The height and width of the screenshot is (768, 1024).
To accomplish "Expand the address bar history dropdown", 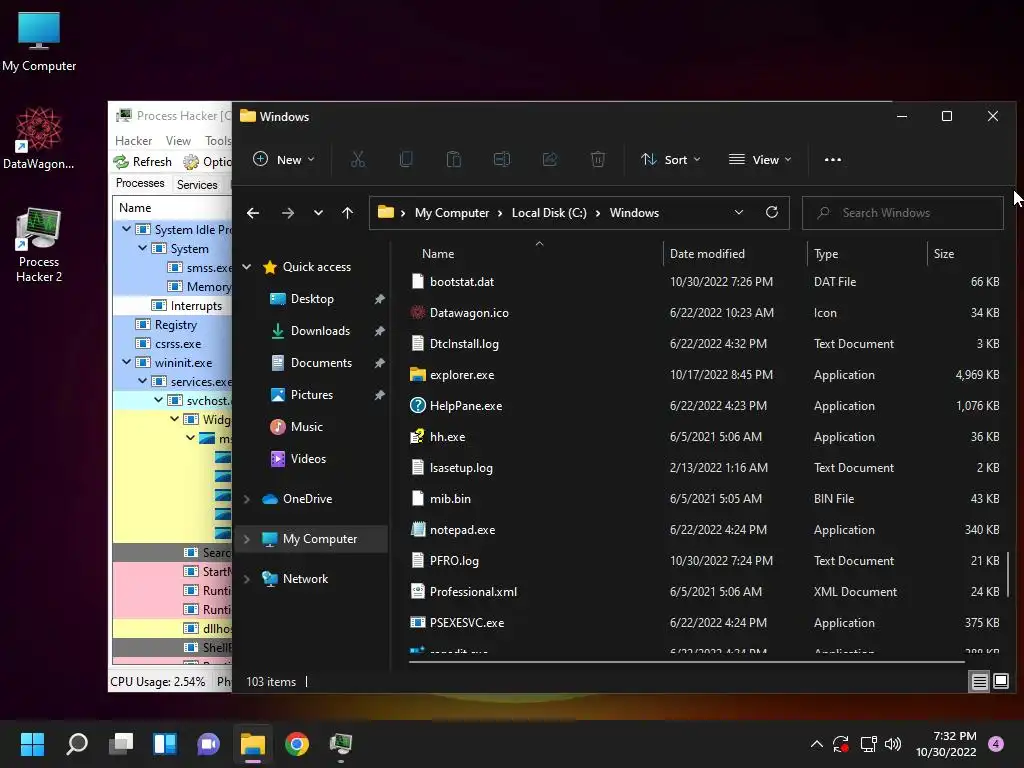I will 739,212.
